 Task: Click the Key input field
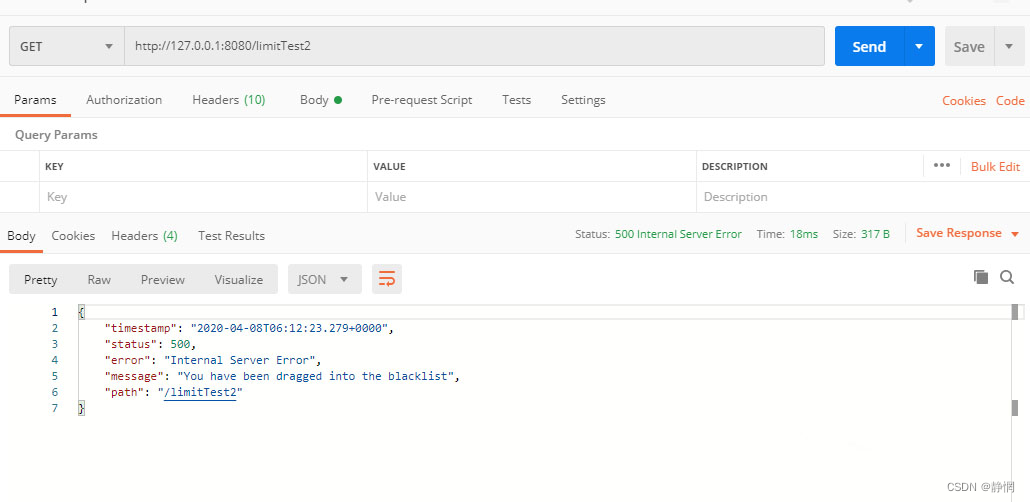tap(203, 196)
